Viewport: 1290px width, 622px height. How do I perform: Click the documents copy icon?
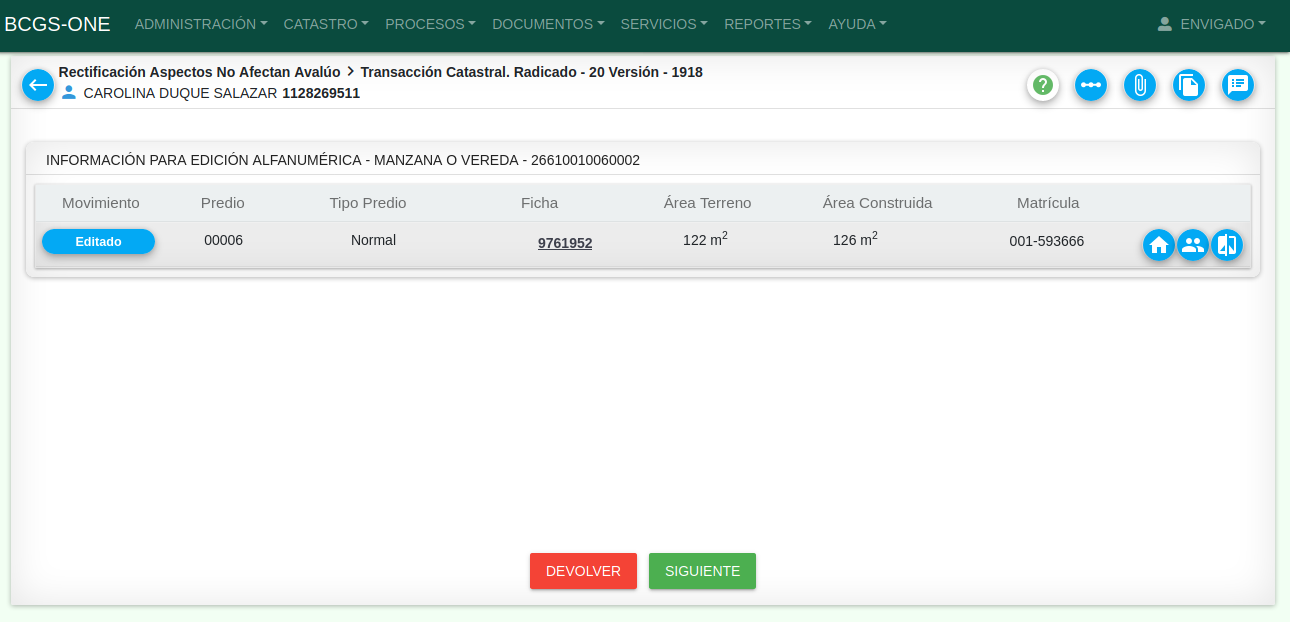(1188, 85)
